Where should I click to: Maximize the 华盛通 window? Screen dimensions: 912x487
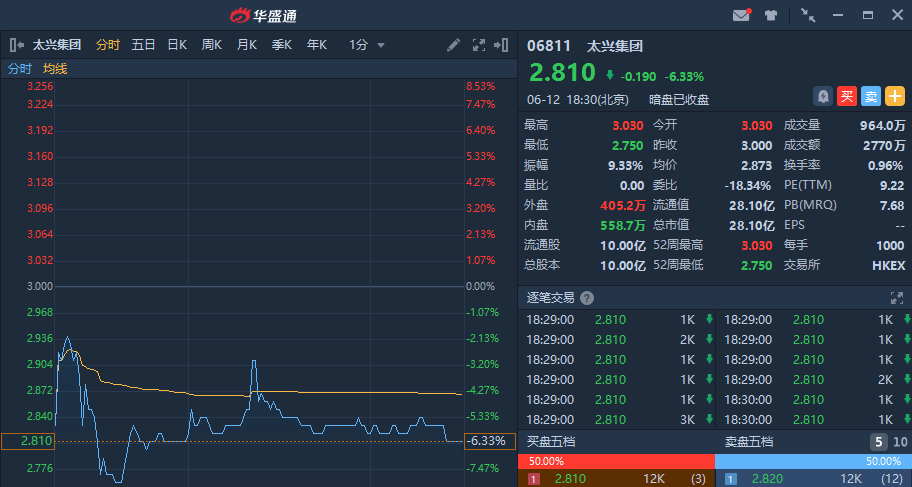(x=868, y=15)
